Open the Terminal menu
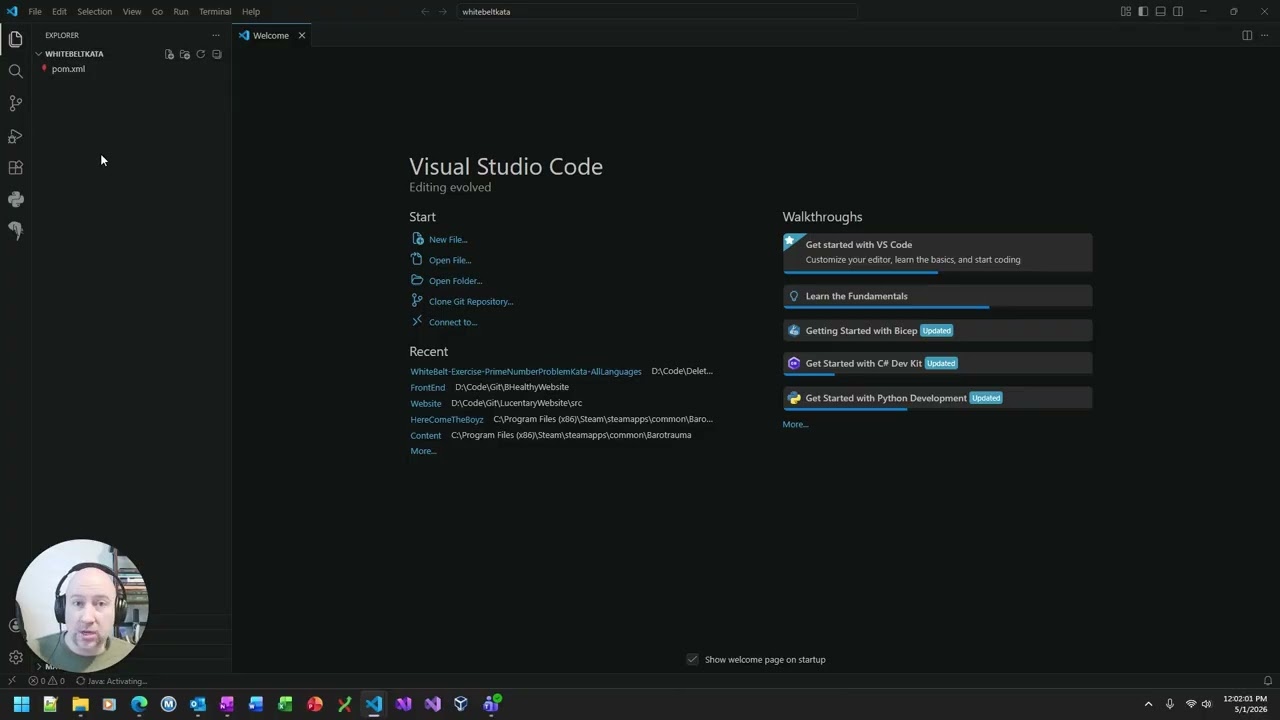This screenshot has width=1280, height=720. [215, 12]
